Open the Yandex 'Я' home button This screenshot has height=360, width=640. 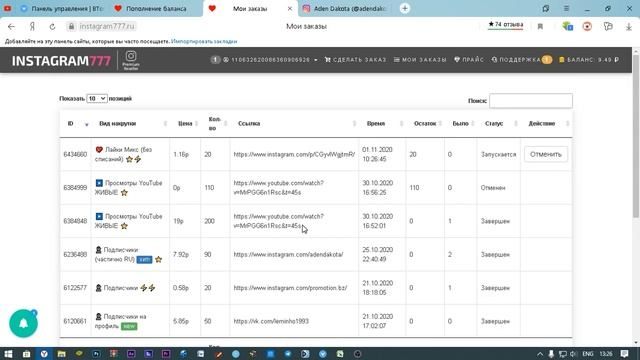[32, 27]
